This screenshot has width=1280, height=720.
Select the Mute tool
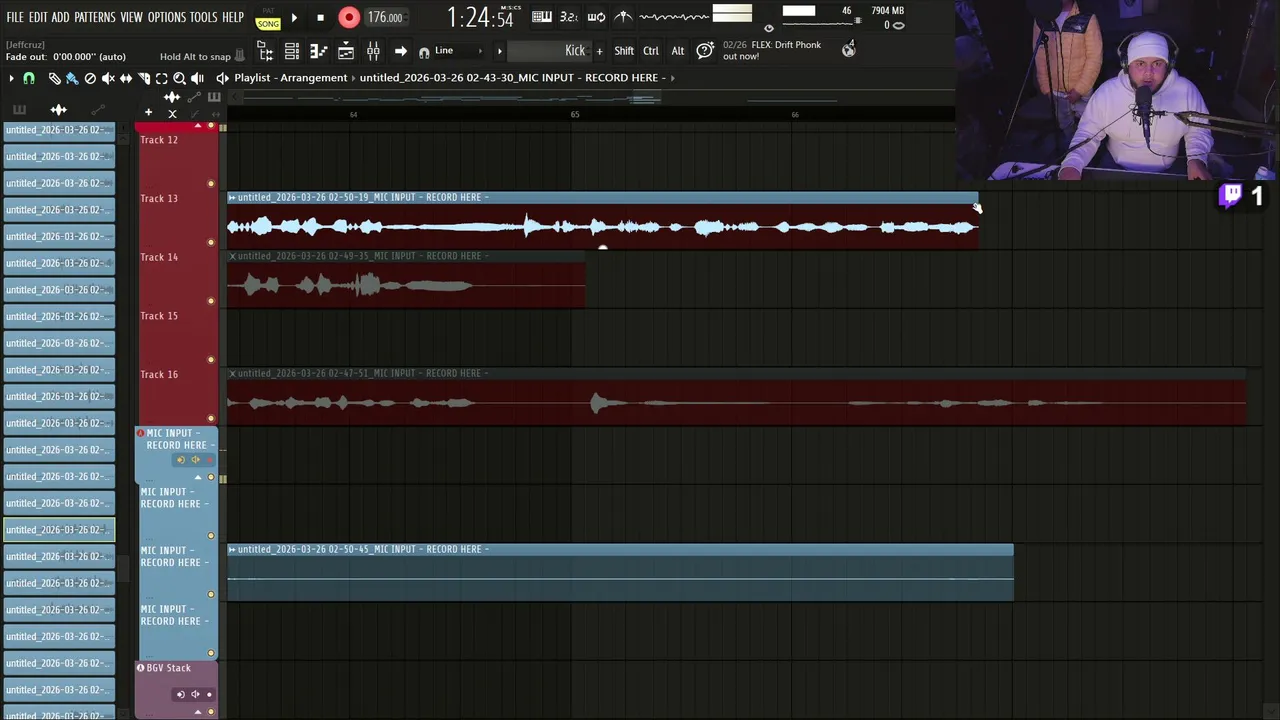click(108, 78)
